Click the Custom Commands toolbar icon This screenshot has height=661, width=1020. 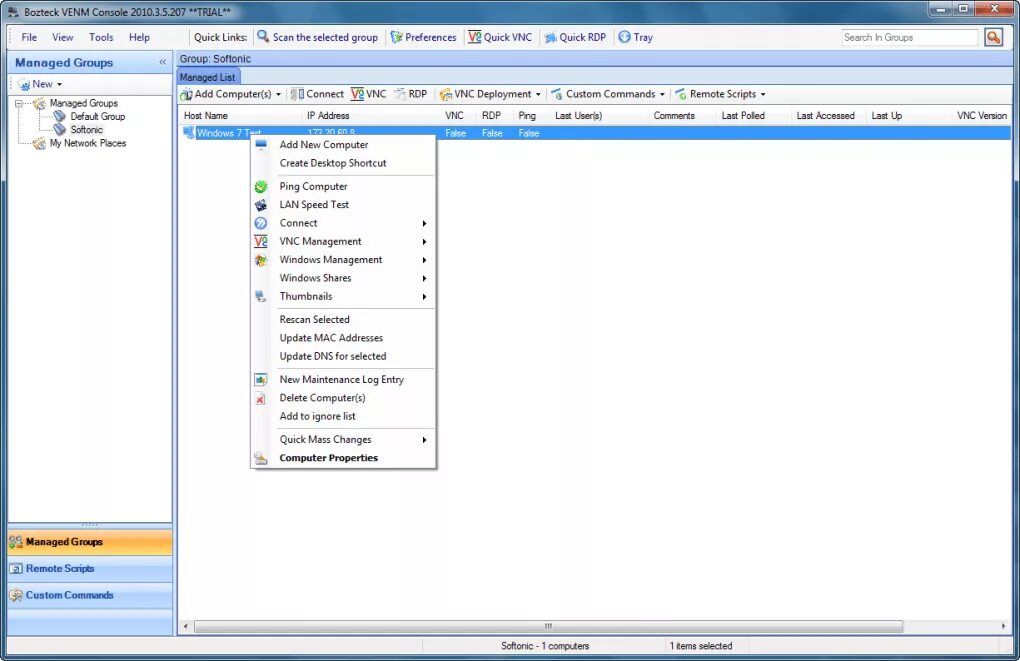click(x=557, y=94)
